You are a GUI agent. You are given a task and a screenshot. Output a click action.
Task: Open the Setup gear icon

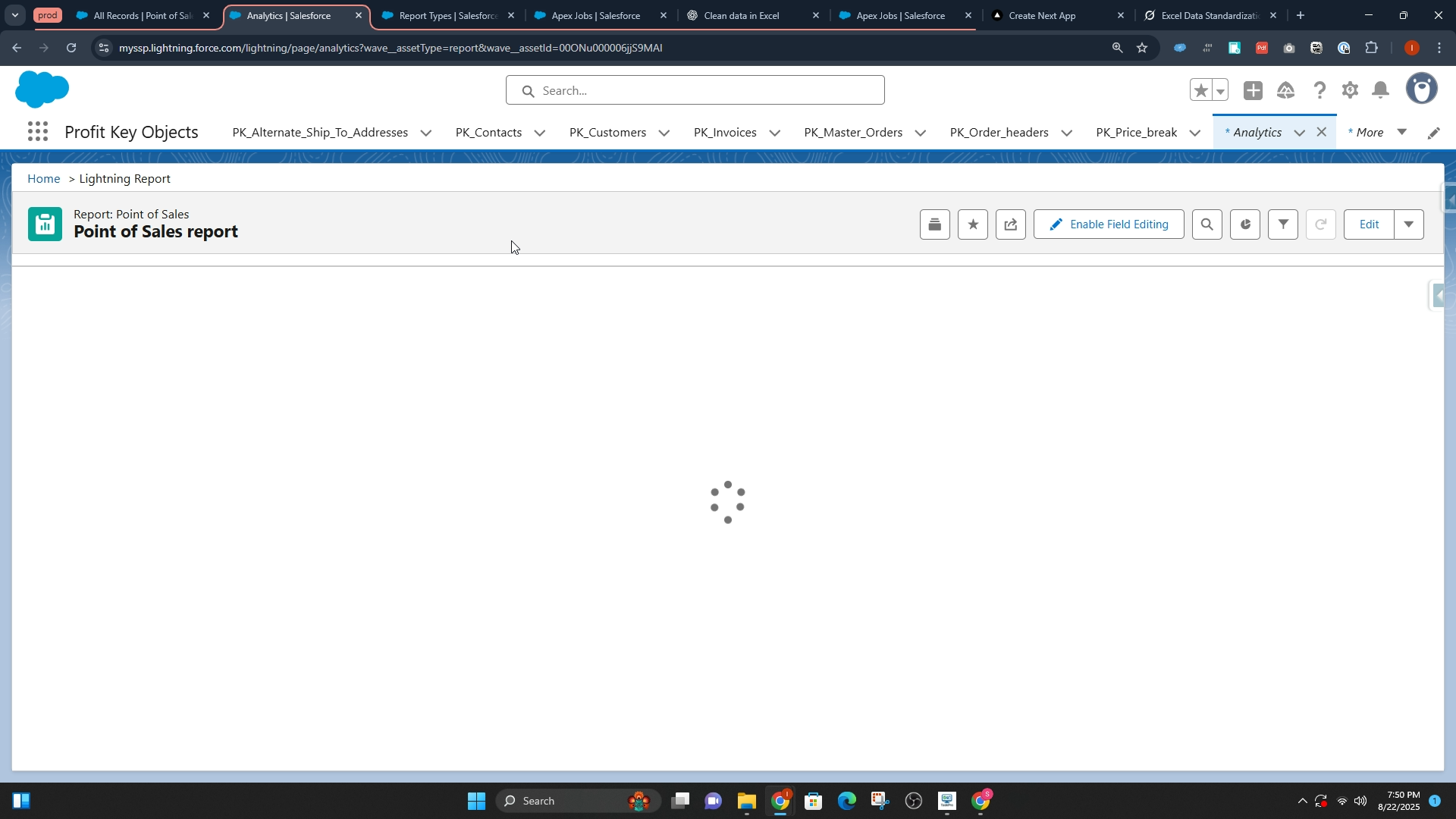(x=1350, y=91)
